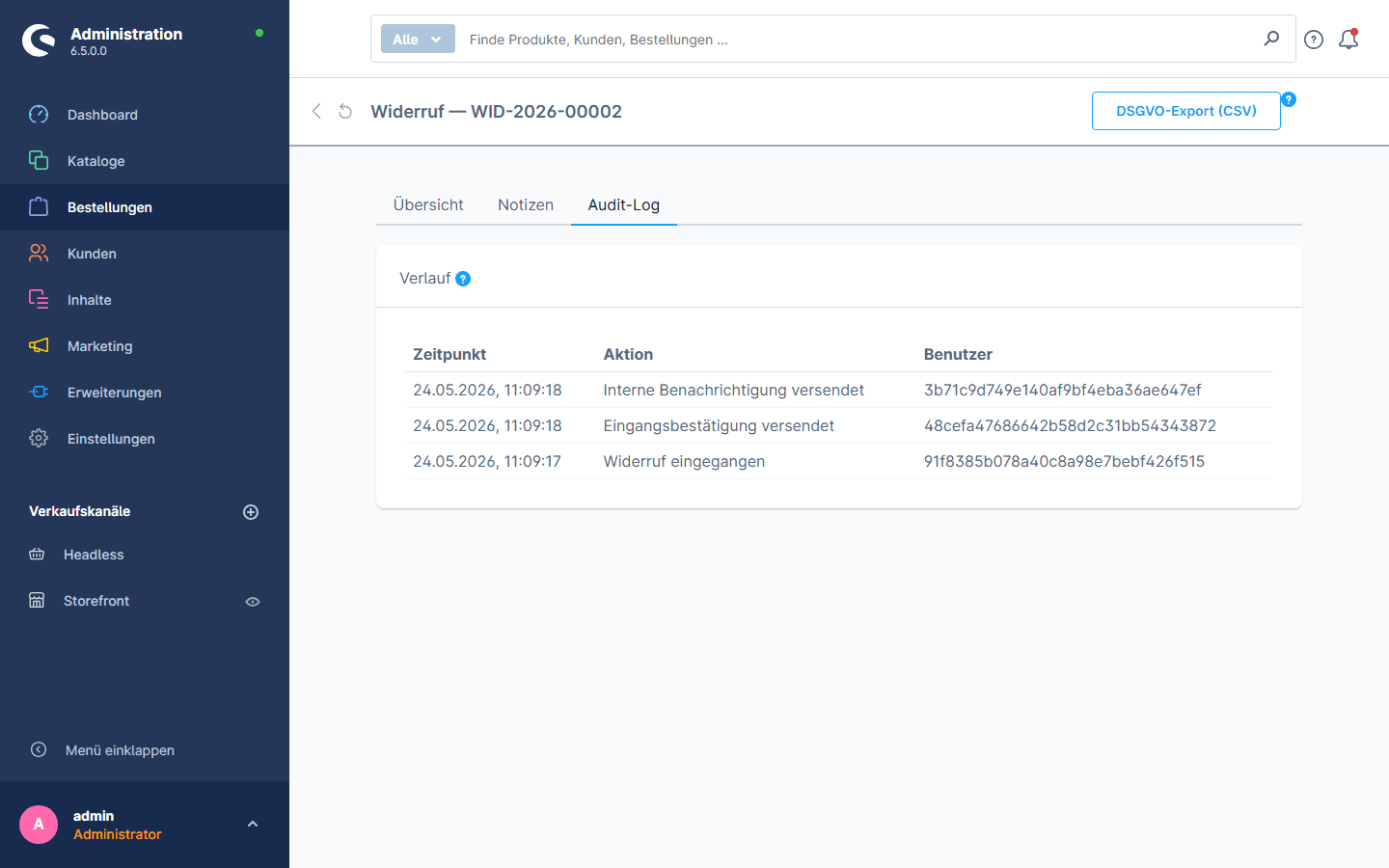Click the Aktion column header
This screenshot has width=1389, height=868.
point(628,354)
